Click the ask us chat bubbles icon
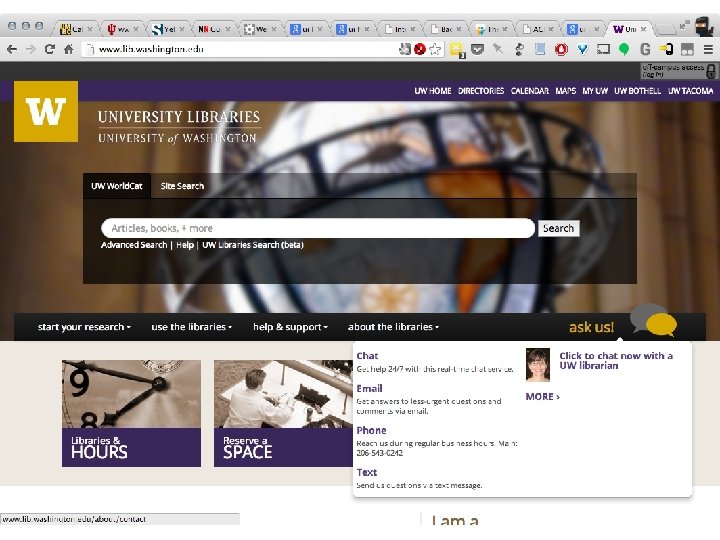 click(x=653, y=320)
